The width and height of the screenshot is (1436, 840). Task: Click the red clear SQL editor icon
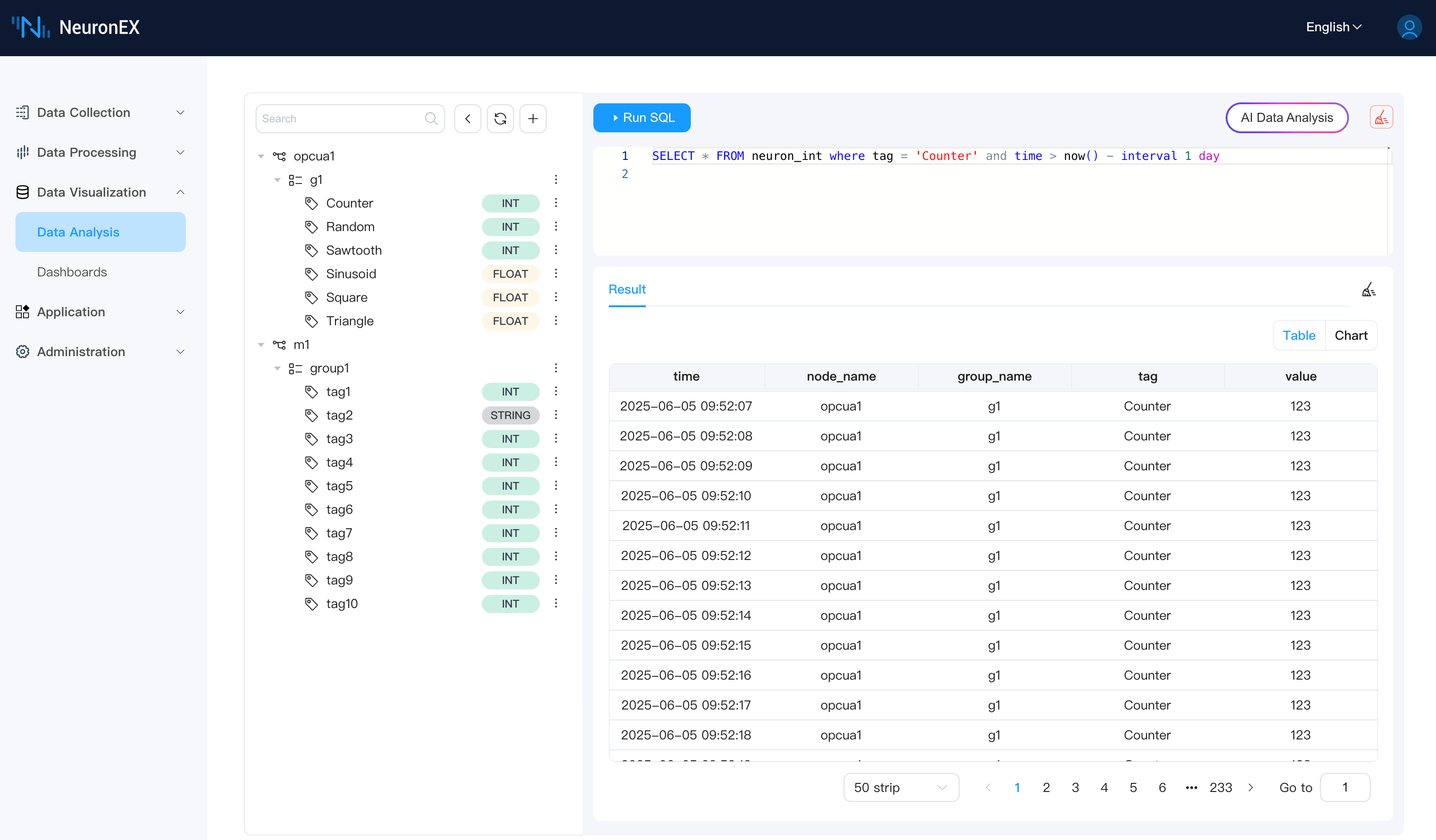1381,118
